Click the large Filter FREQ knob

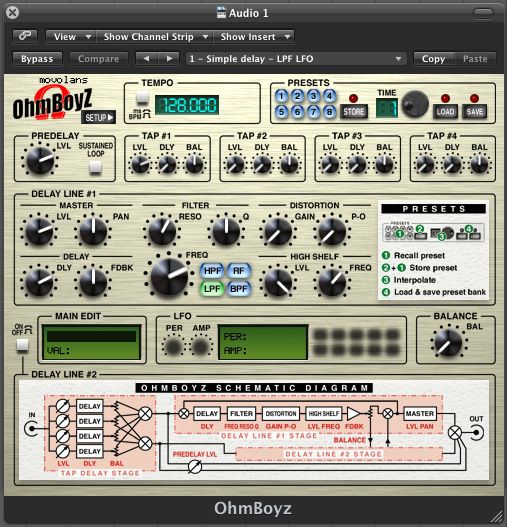point(169,277)
